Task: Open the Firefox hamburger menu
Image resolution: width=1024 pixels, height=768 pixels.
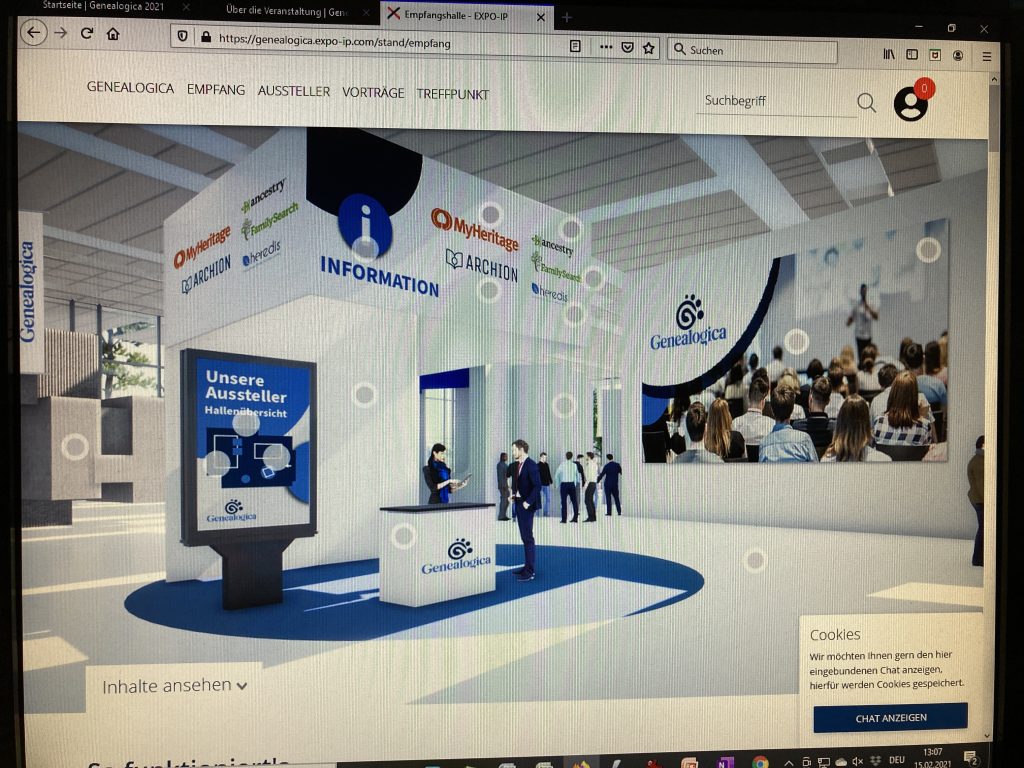Action: pos(986,56)
